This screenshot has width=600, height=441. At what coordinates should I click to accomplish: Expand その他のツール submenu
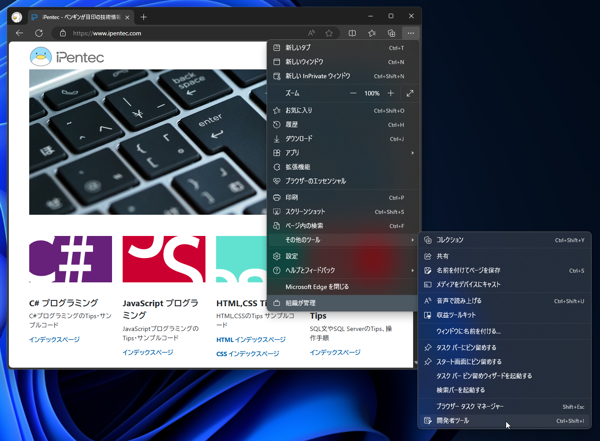coord(342,240)
